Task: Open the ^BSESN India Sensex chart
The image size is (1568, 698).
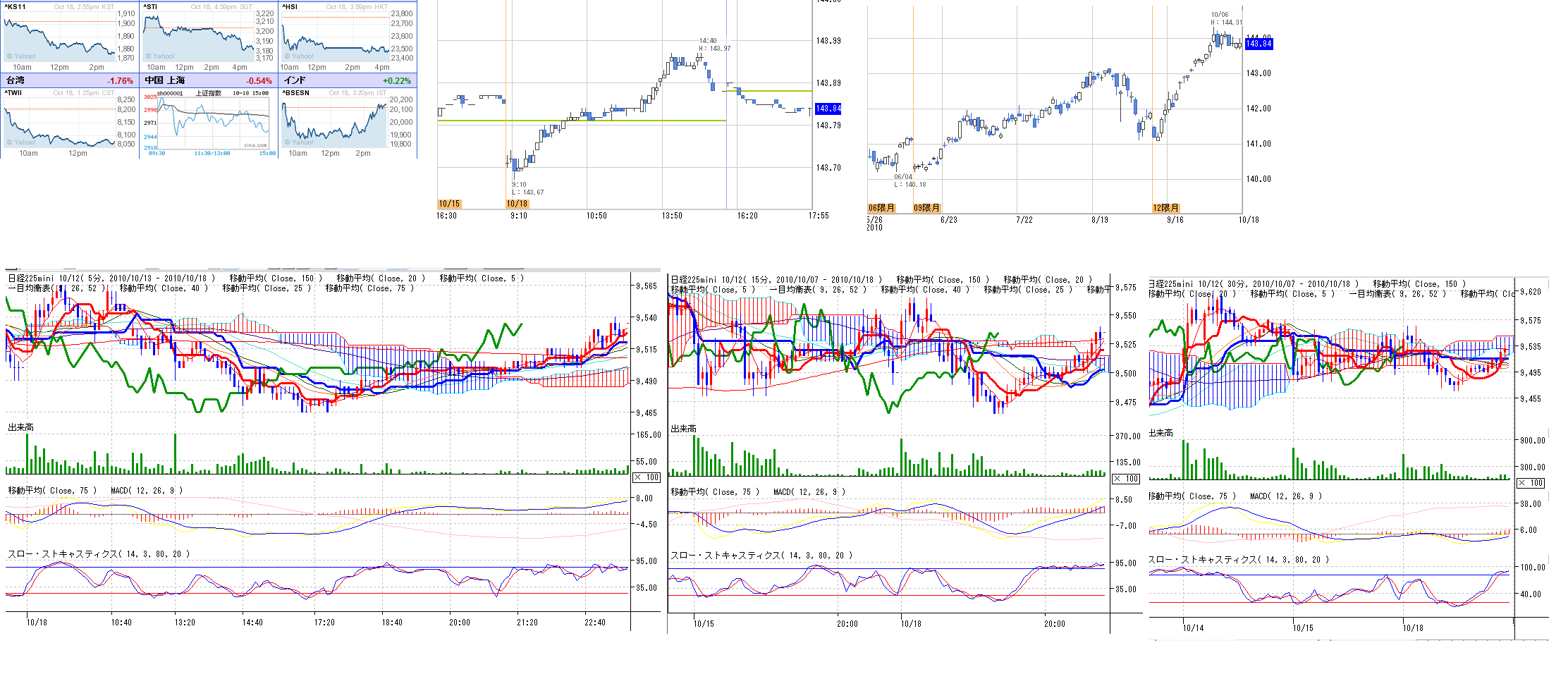Action: coord(336,123)
